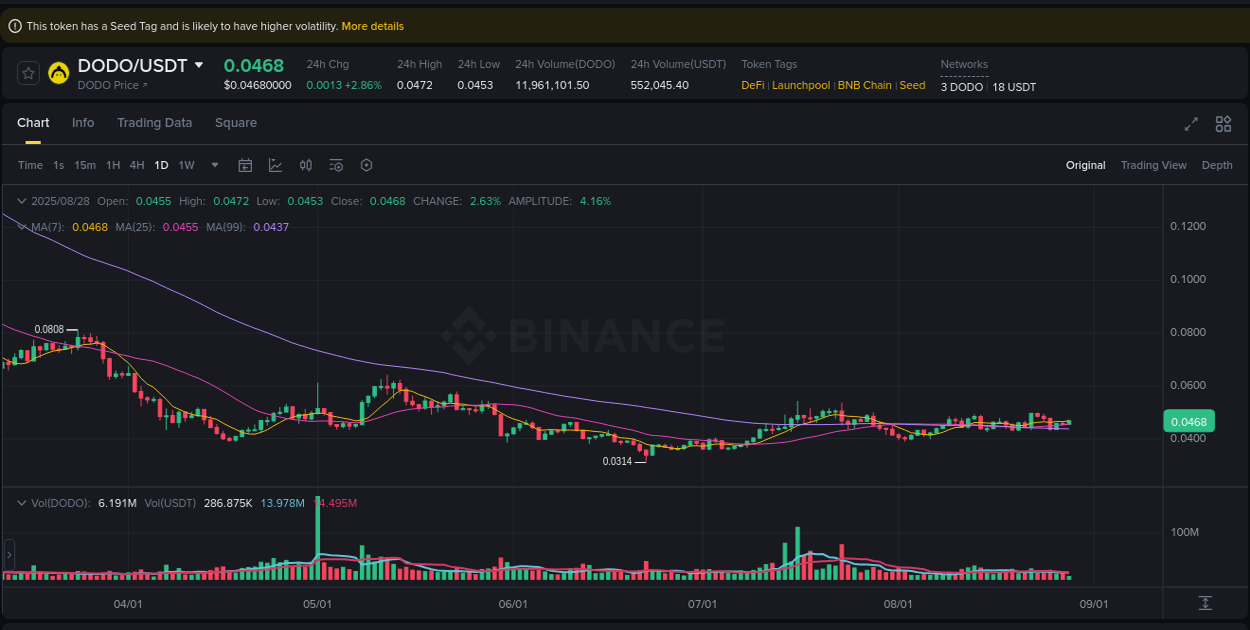The image size is (1250, 630).
Task: Switch to the Trading Data tab
Action: pos(155,122)
